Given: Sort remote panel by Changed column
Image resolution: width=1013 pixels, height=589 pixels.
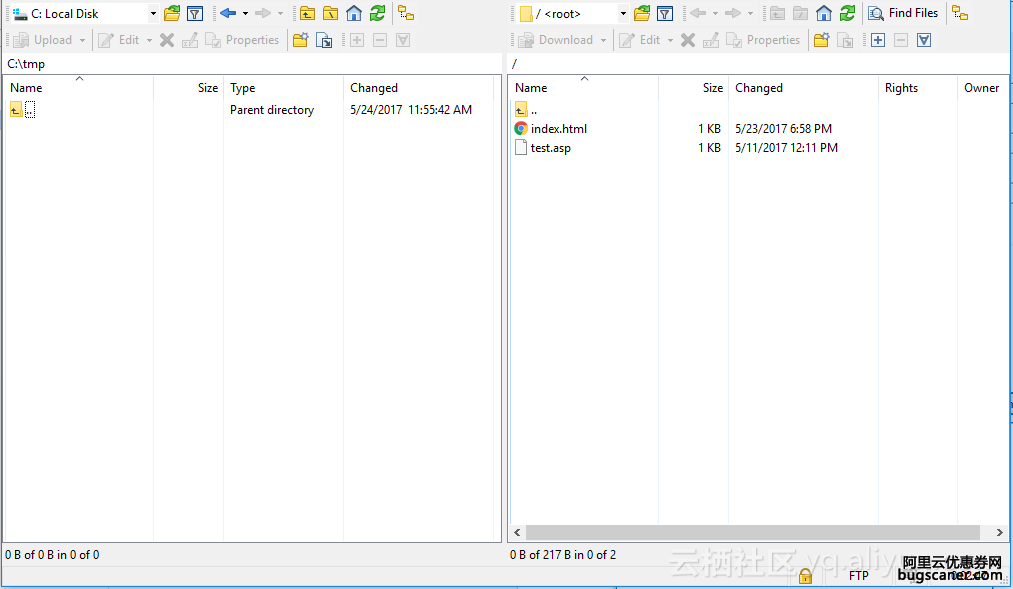Looking at the screenshot, I should point(803,88).
